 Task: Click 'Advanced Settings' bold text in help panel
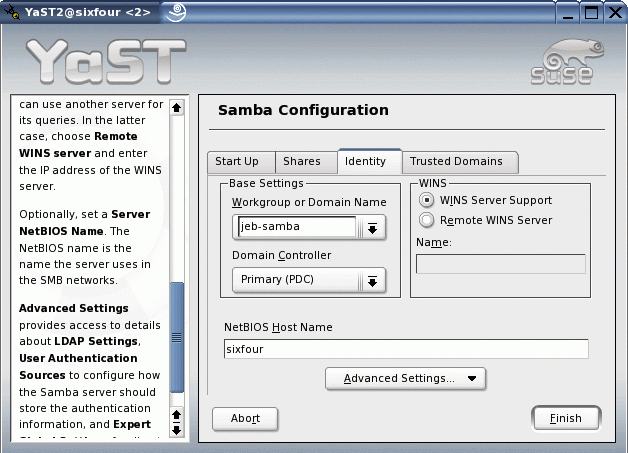[74, 308]
